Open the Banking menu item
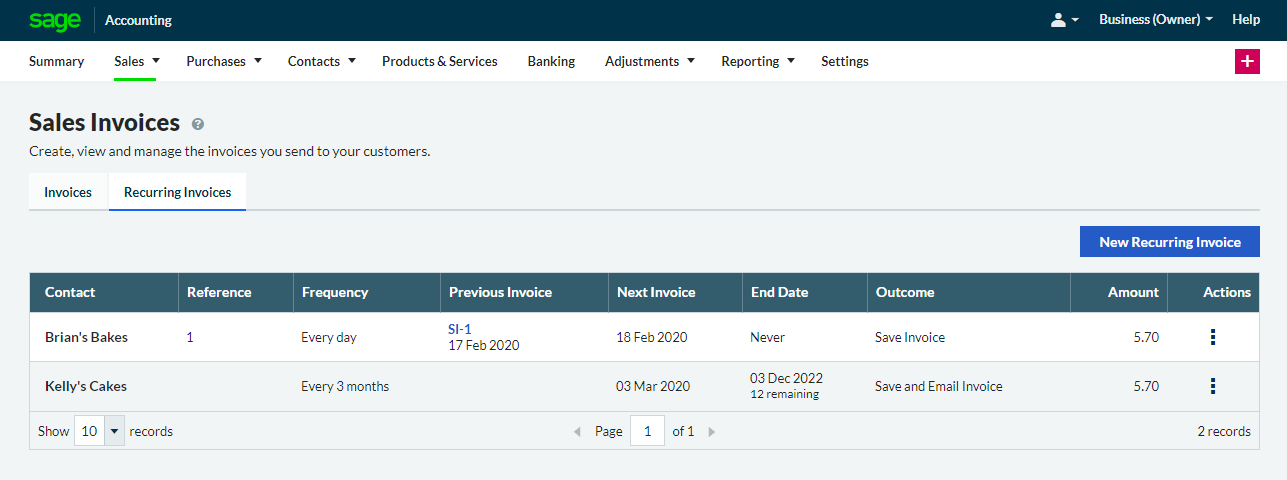 551,61
